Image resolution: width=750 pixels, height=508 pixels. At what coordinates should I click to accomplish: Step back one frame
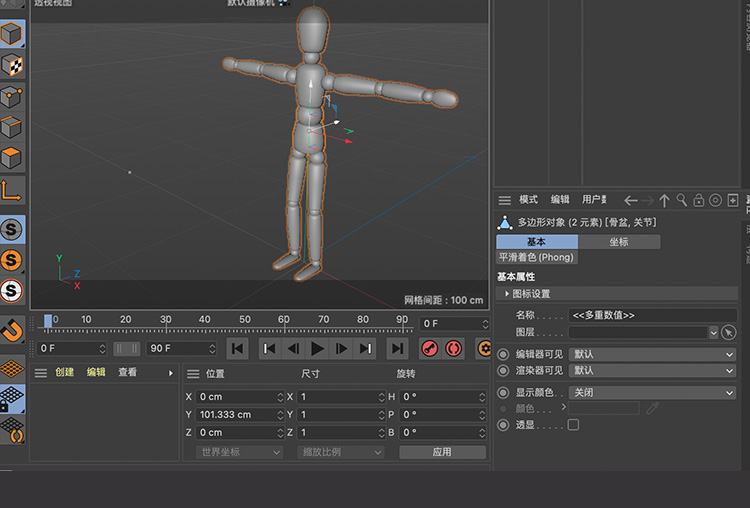coord(293,349)
